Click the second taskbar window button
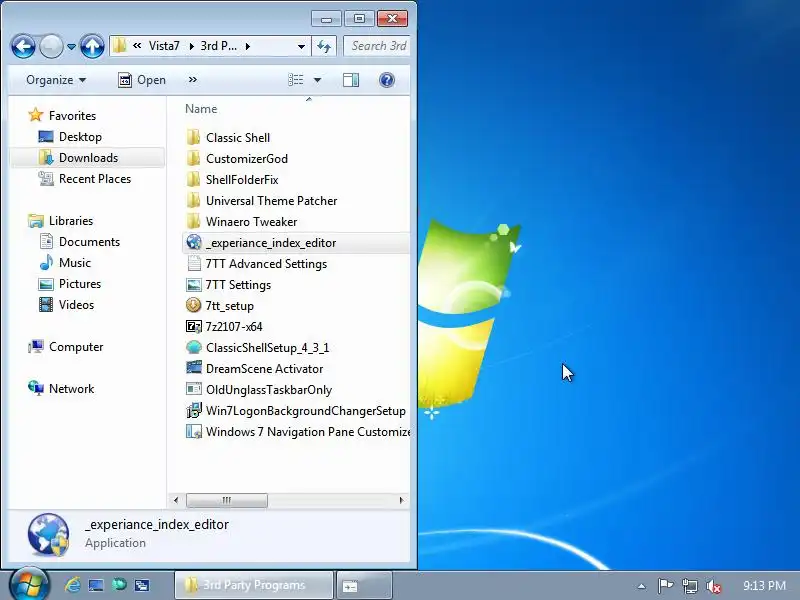Viewport: 800px width, 600px height. tap(363, 585)
